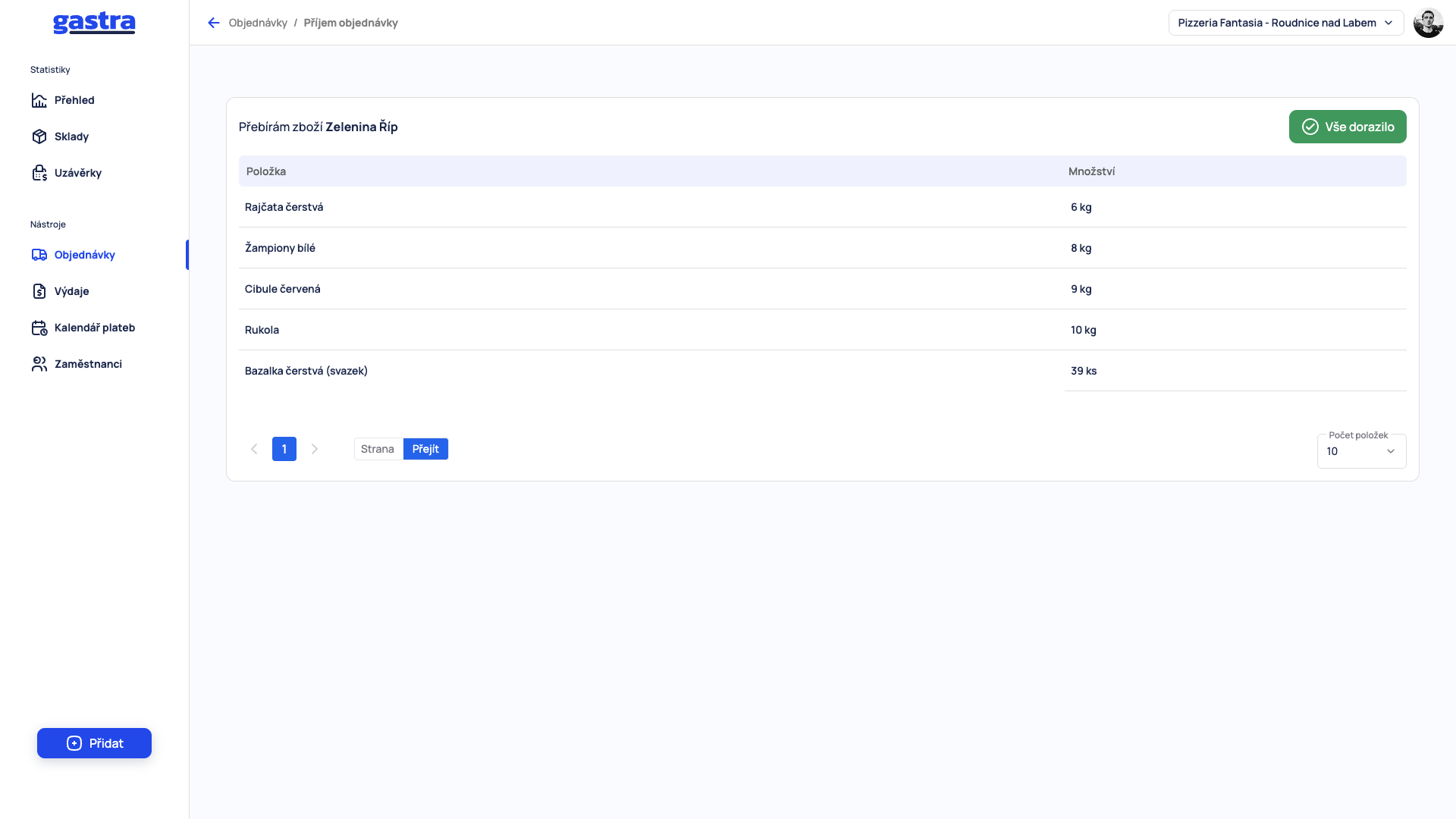1456x819 pixels.
Task: Click the 6 kg quantity
Action: (x=1081, y=207)
